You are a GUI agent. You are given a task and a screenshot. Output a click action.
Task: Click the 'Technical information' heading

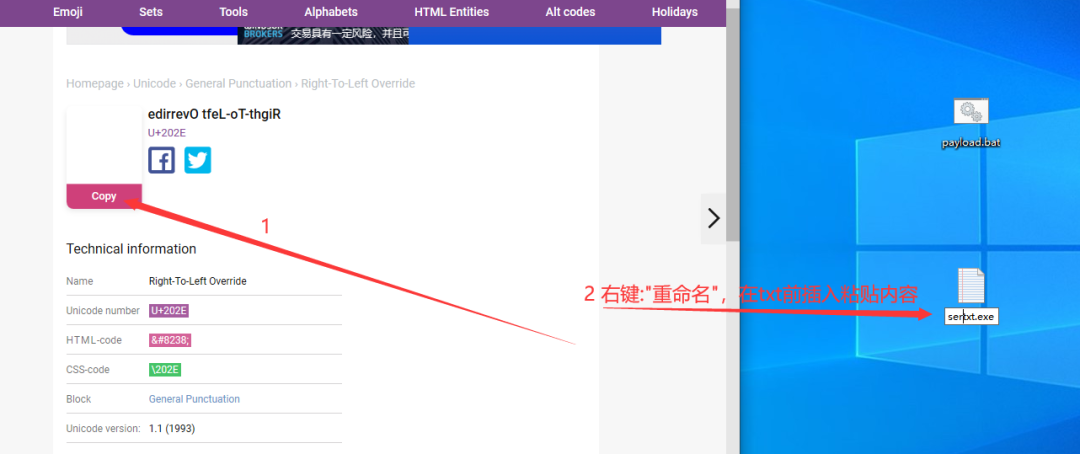131,249
